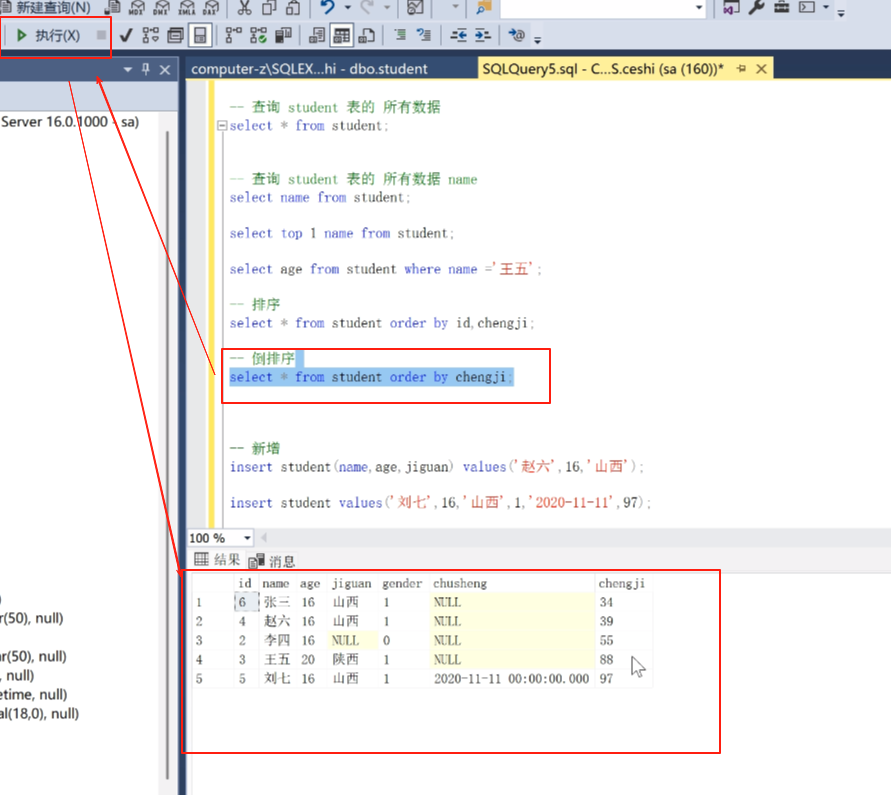Click the Cut scissors icon
The image size is (891, 795).
tap(244, 7)
